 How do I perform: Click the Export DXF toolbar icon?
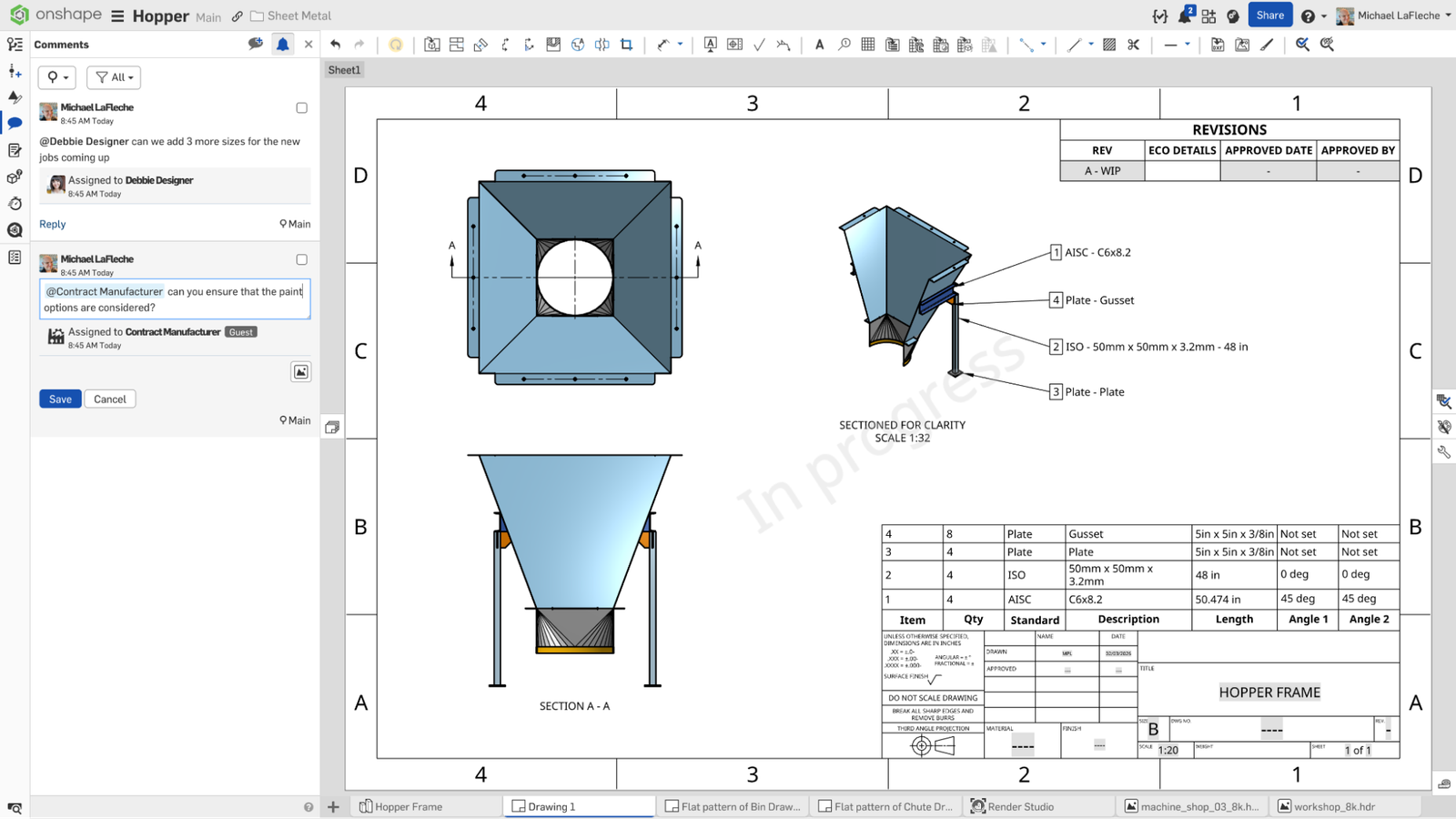click(x=1217, y=44)
